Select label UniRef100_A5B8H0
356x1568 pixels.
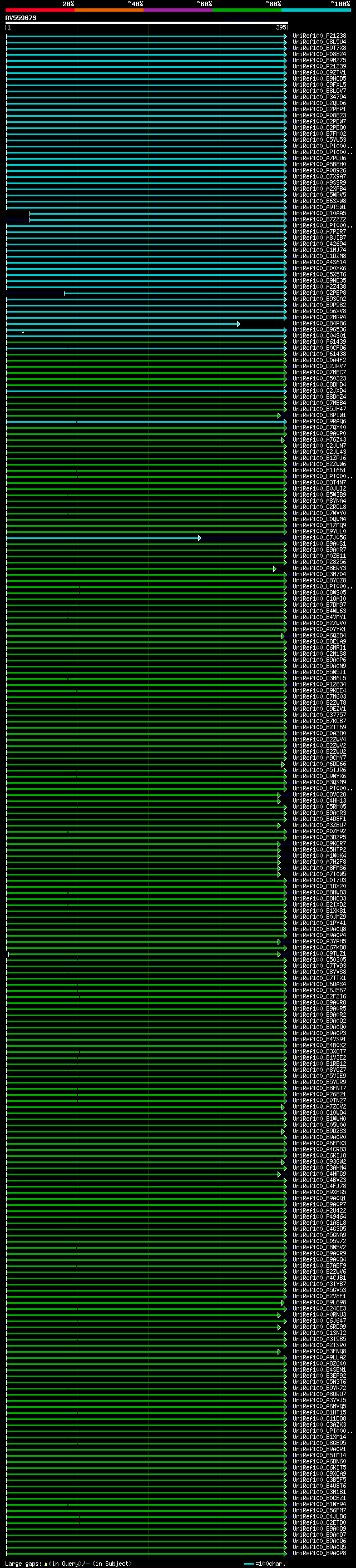(x=319, y=164)
